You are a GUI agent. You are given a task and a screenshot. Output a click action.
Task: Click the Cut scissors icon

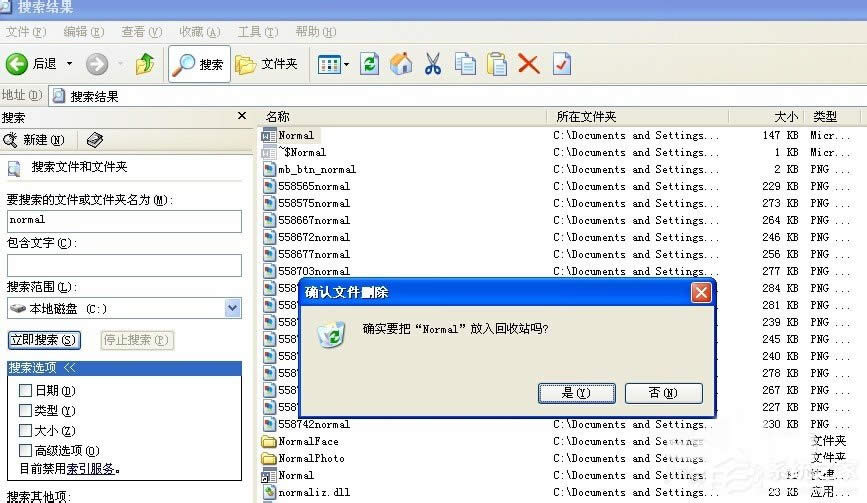(x=433, y=64)
